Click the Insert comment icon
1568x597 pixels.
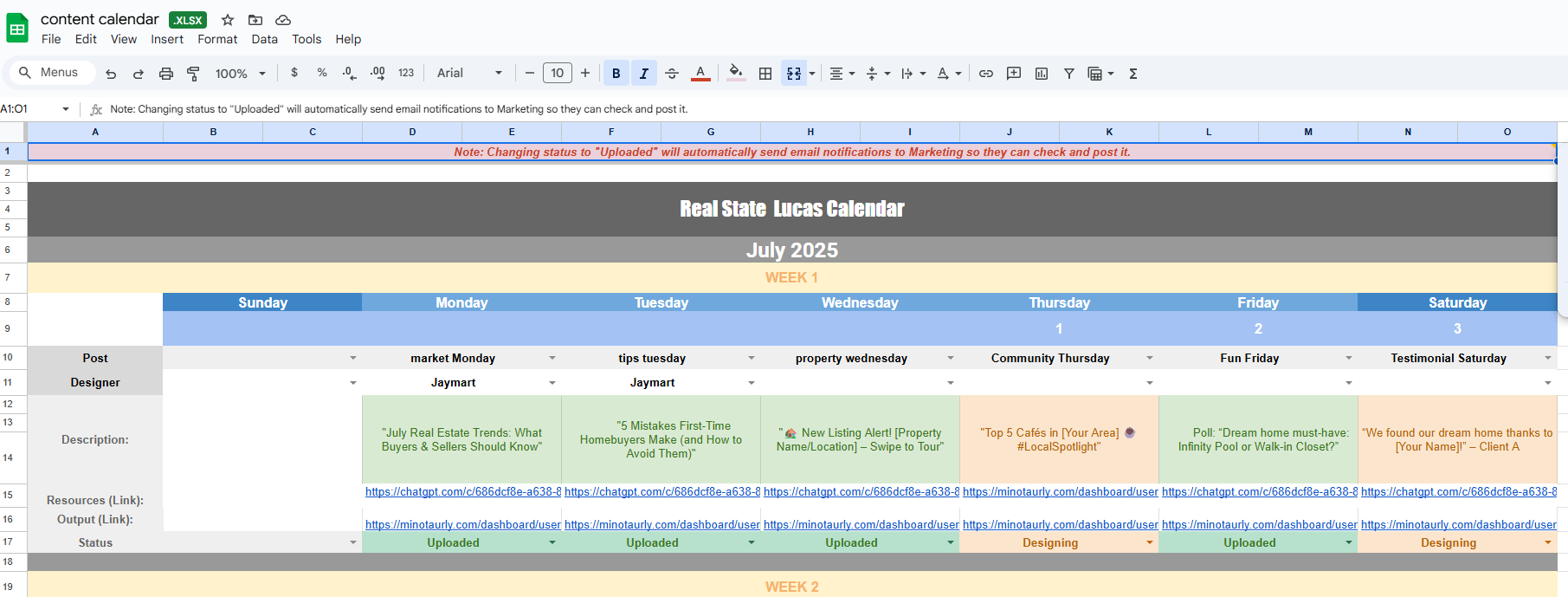pyautogui.click(x=1014, y=74)
